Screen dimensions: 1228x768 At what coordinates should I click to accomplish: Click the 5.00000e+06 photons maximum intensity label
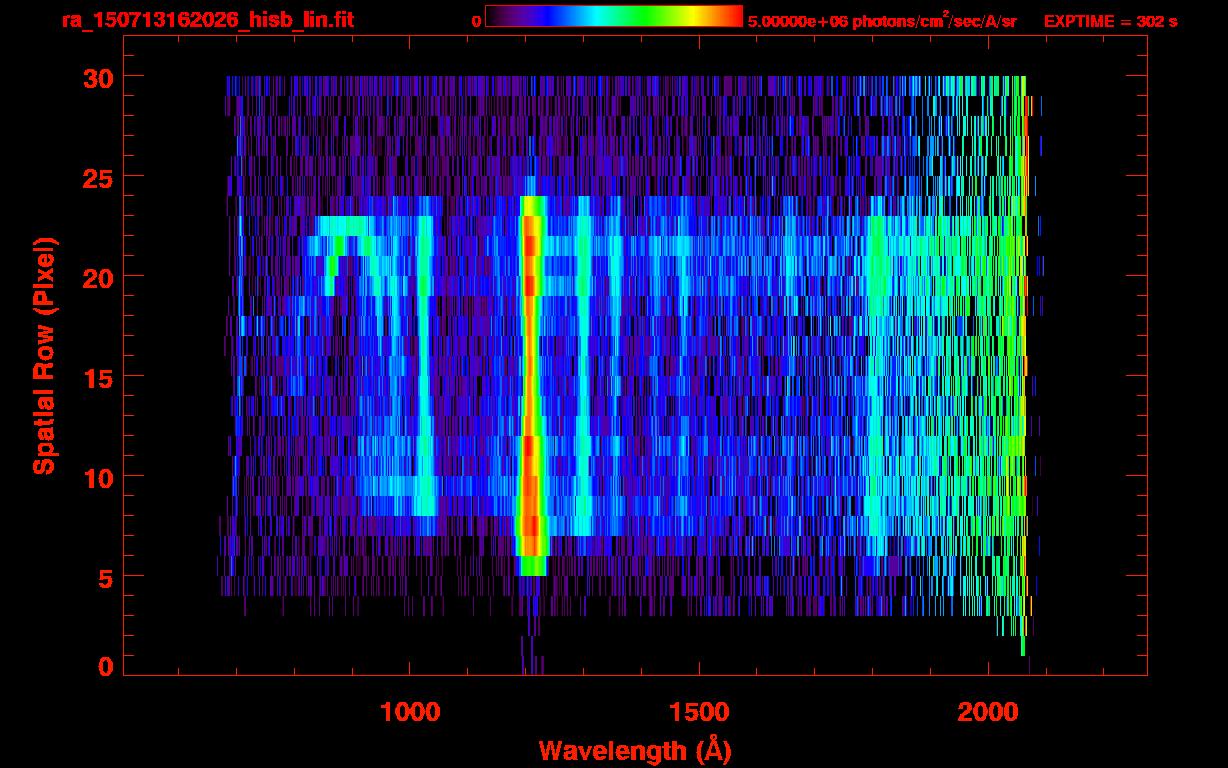882,21
